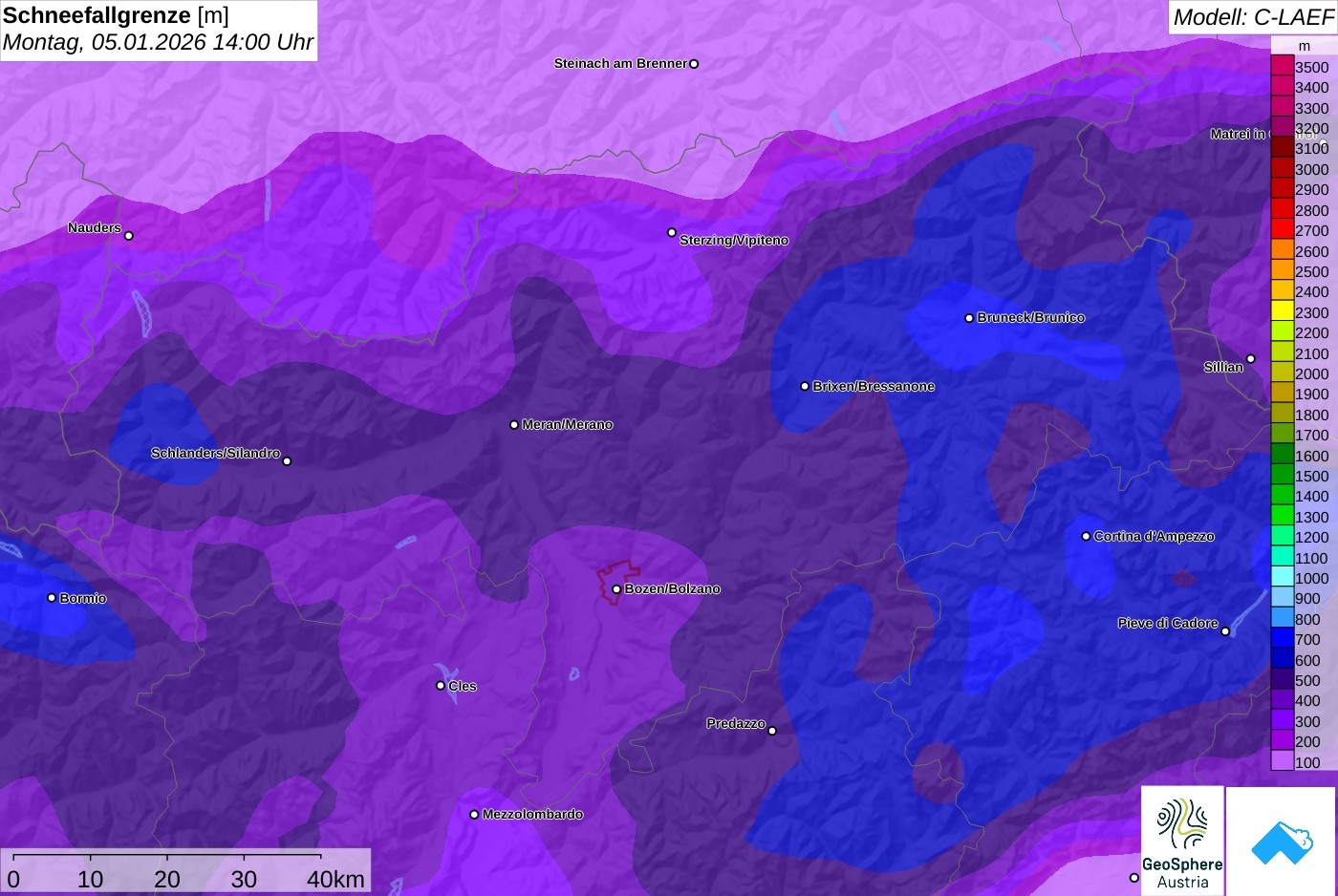Click the 400 m purple legend swatch
The height and width of the screenshot is (896, 1338).
1282,700
